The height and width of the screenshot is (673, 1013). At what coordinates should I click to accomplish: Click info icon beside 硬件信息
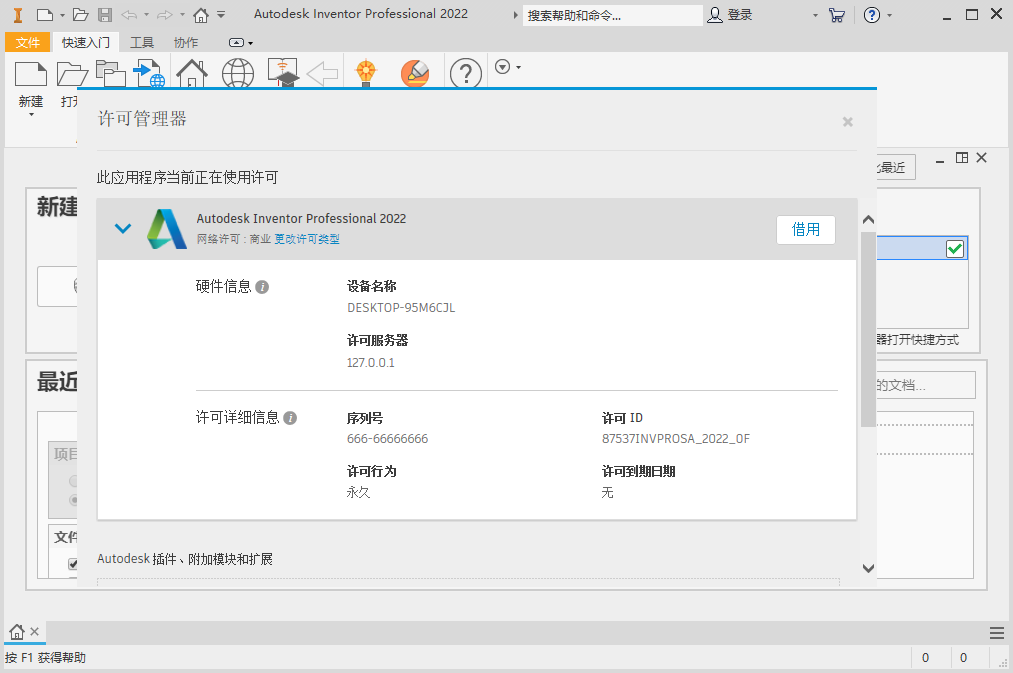click(x=262, y=287)
